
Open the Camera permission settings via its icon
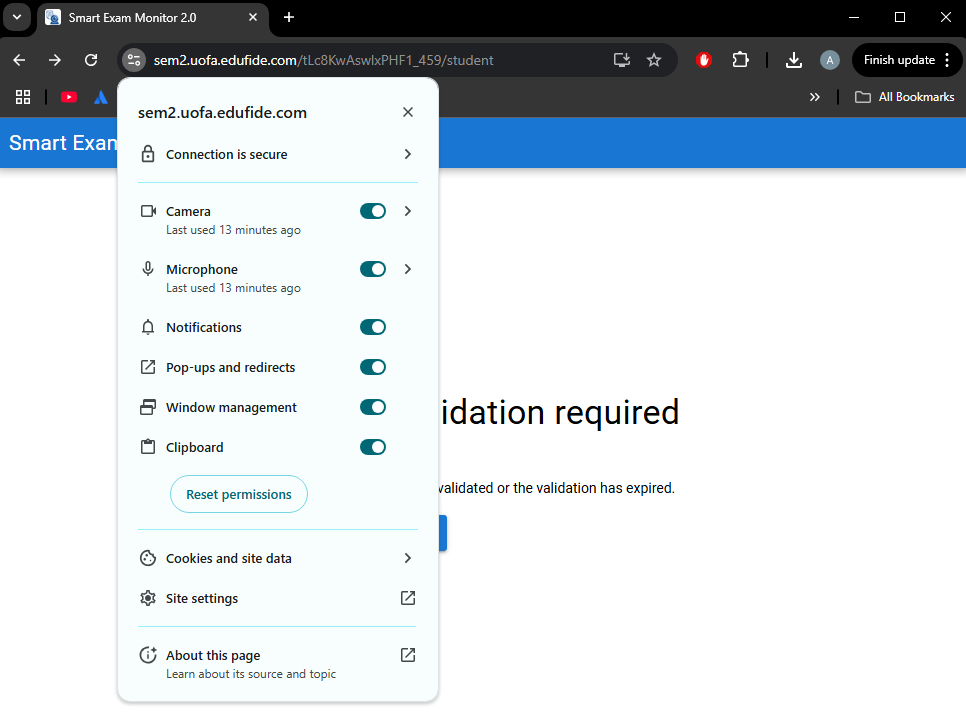[x=147, y=211]
